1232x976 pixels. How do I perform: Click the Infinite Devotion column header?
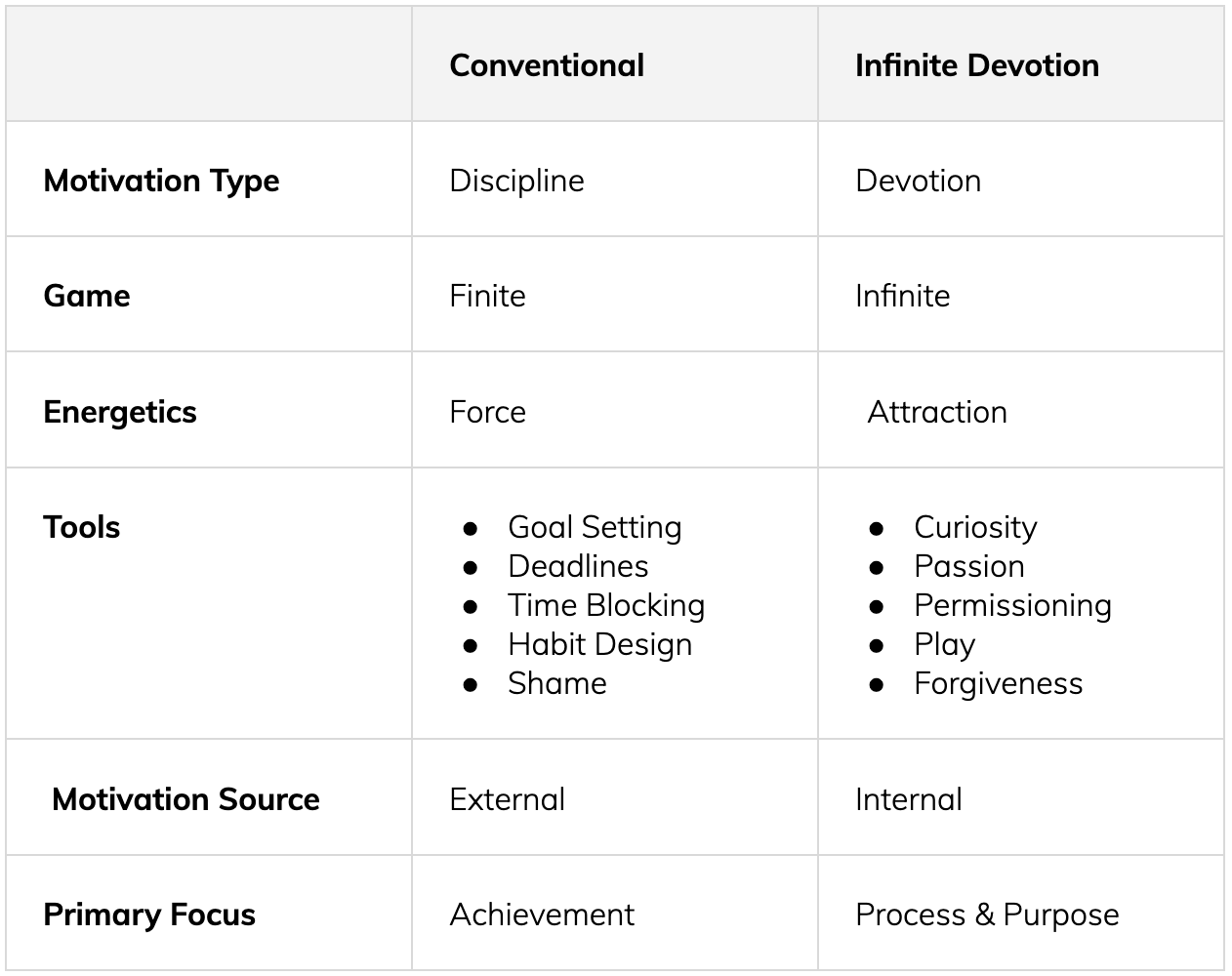point(977,65)
